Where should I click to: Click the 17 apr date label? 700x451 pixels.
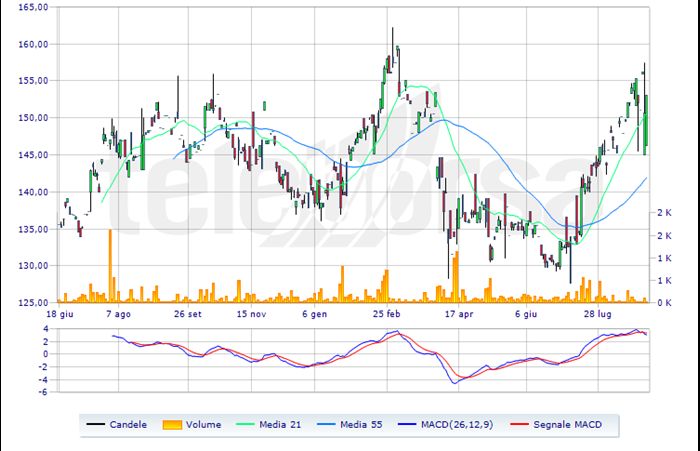[x=459, y=314]
